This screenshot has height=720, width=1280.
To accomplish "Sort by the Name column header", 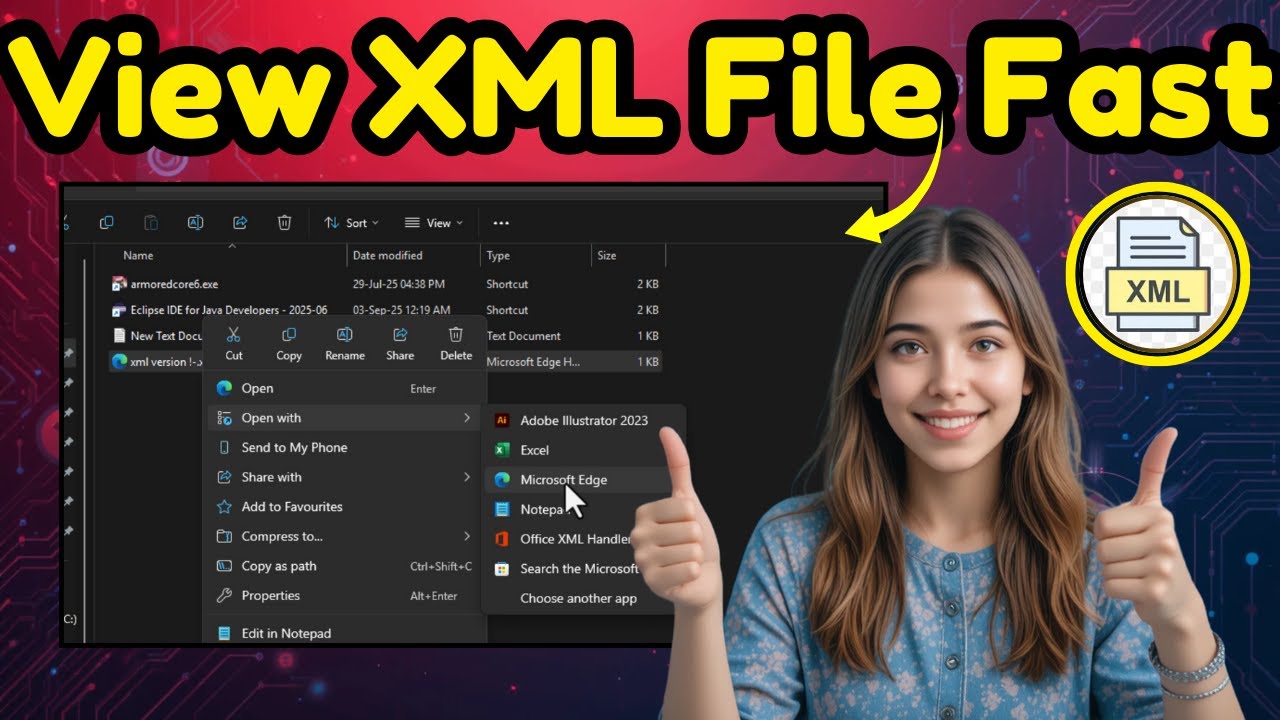I will click(x=138, y=256).
